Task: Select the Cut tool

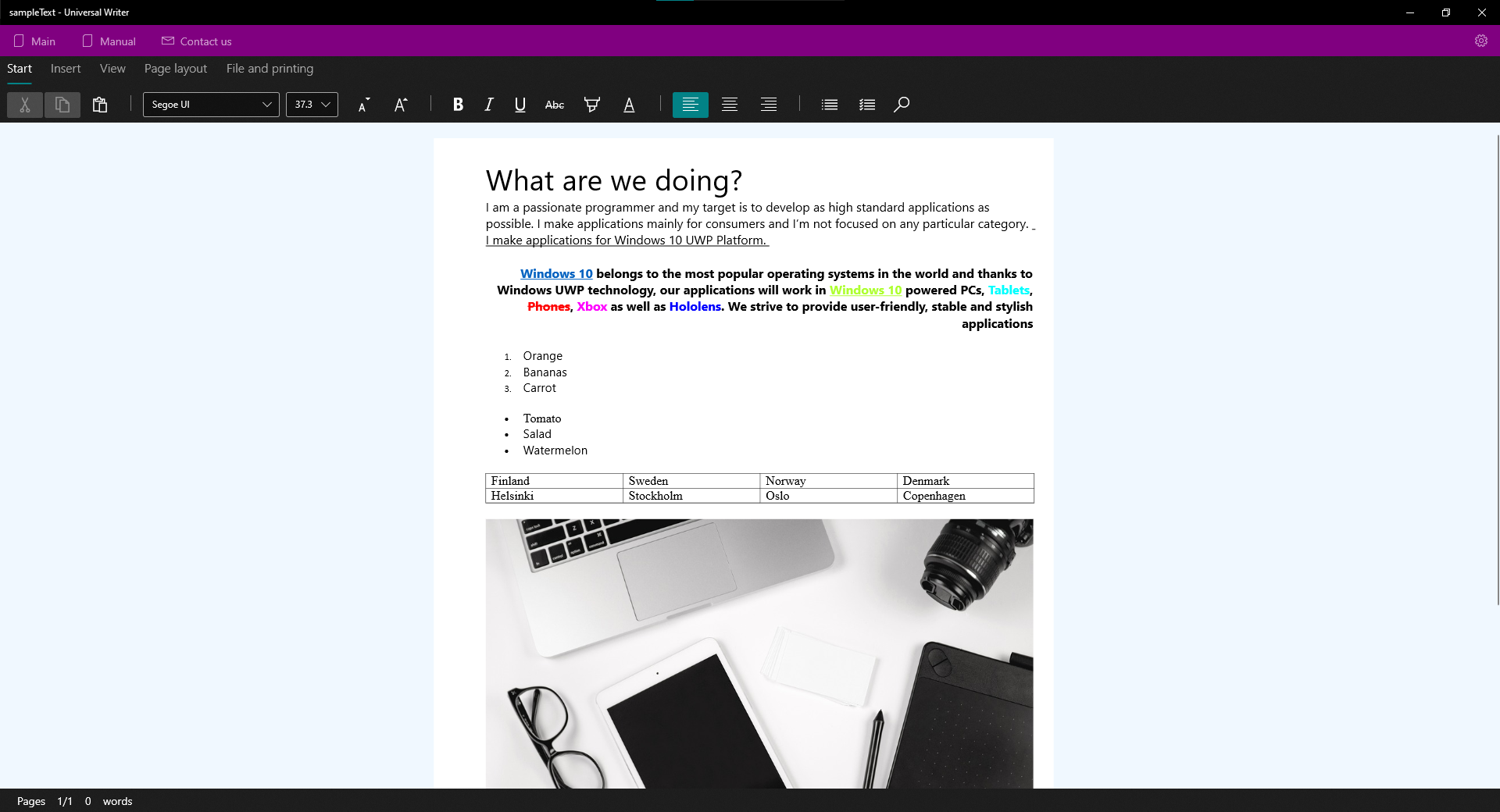Action: pos(24,105)
